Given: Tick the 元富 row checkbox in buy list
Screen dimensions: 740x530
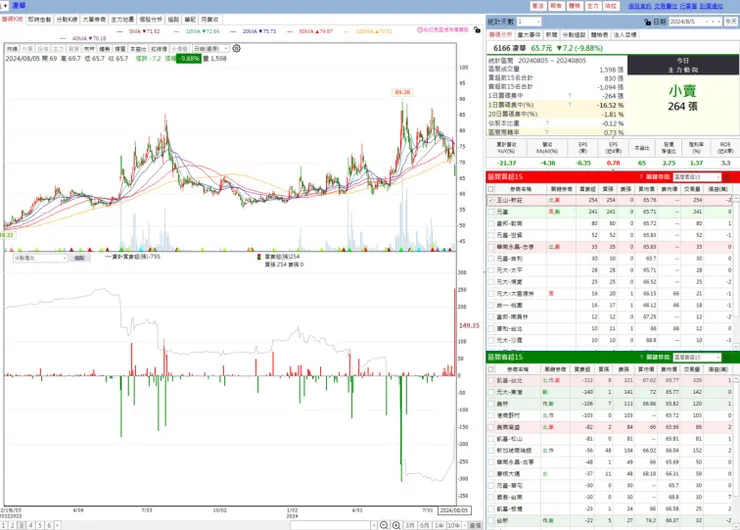Looking at the screenshot, I should pos(491,212).
